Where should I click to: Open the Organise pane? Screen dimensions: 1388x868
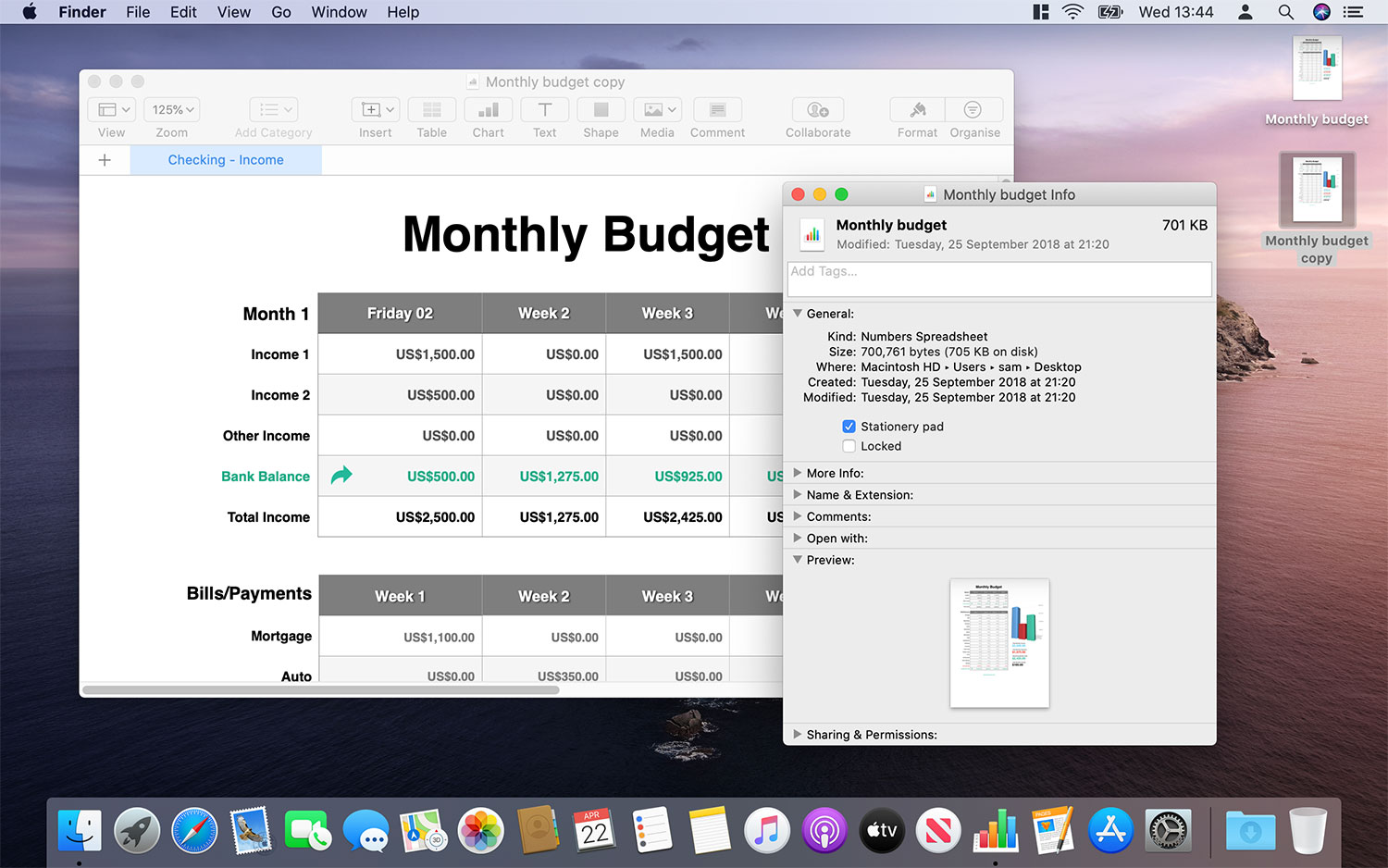[x=973, y=109]
